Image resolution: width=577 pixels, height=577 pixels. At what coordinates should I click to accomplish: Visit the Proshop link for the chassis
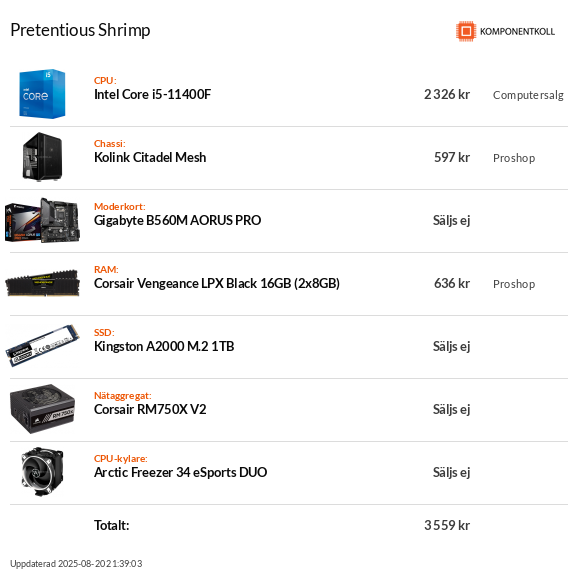point(514,158)
